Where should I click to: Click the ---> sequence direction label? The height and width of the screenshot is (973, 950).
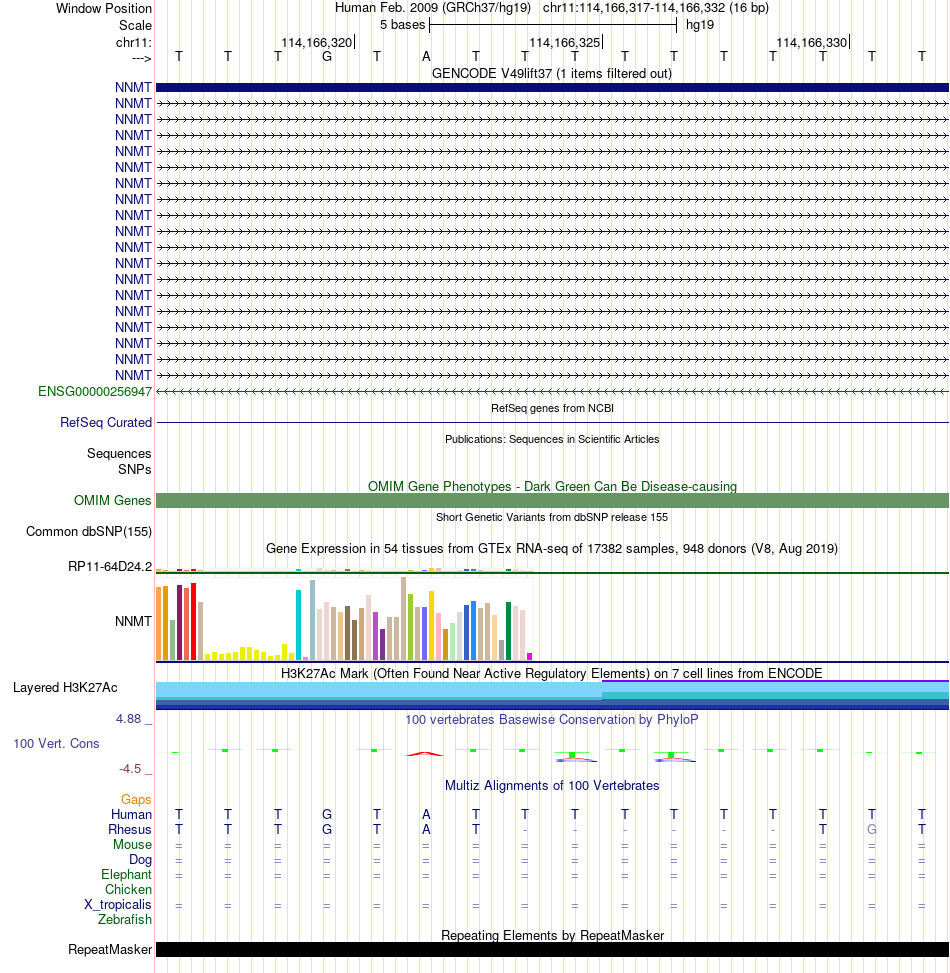[x=141, y=58]
